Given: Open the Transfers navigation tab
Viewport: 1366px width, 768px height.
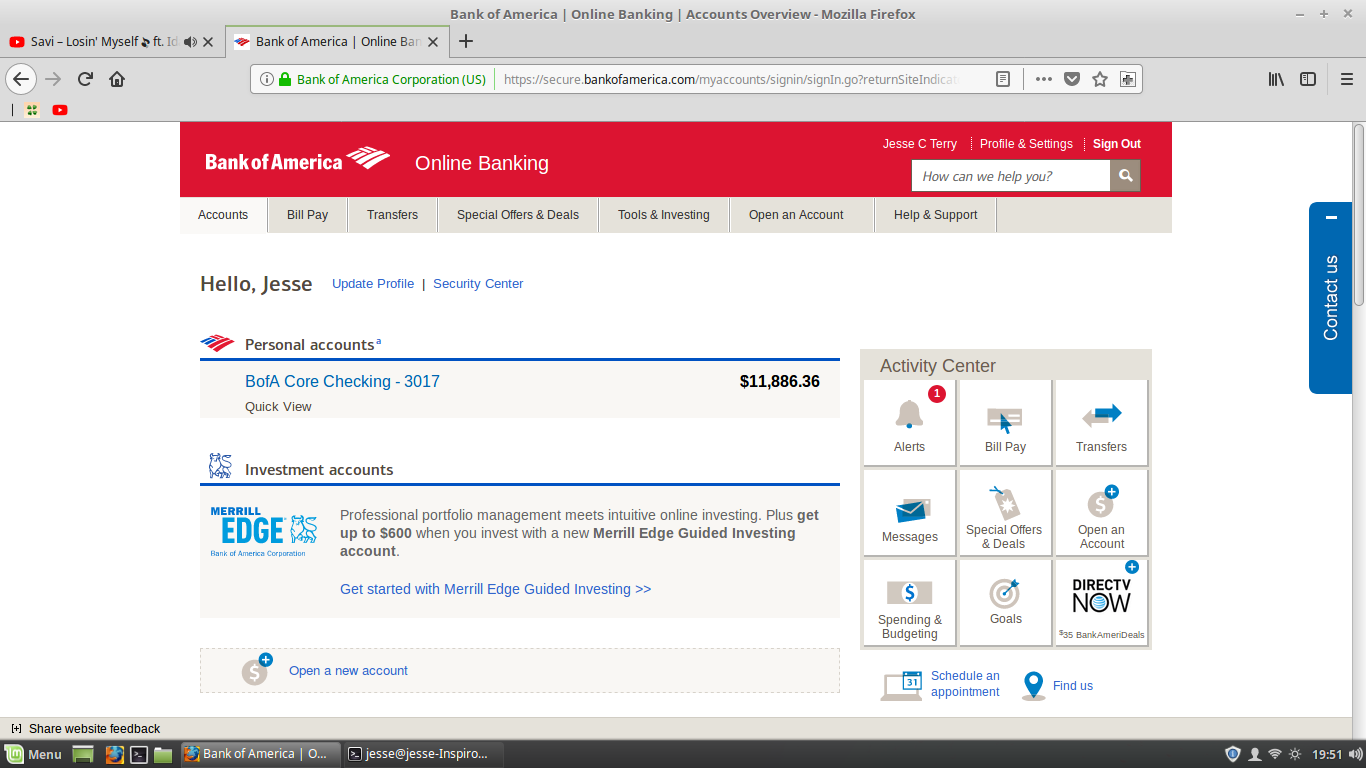Looking at the screenshot, I should point(392,215).
